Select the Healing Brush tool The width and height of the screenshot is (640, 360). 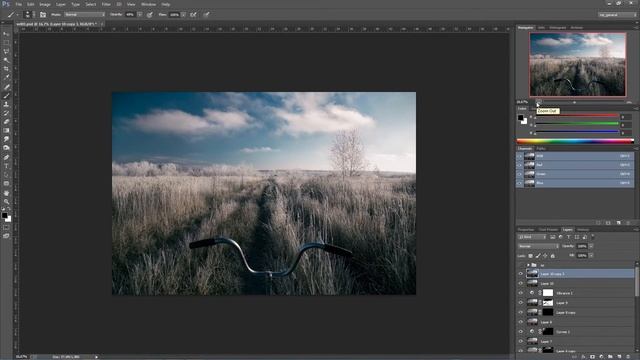point(6,87)
